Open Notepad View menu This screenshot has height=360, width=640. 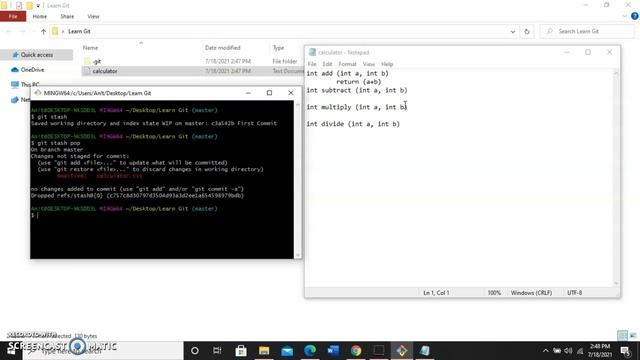[x=369, y=64]
